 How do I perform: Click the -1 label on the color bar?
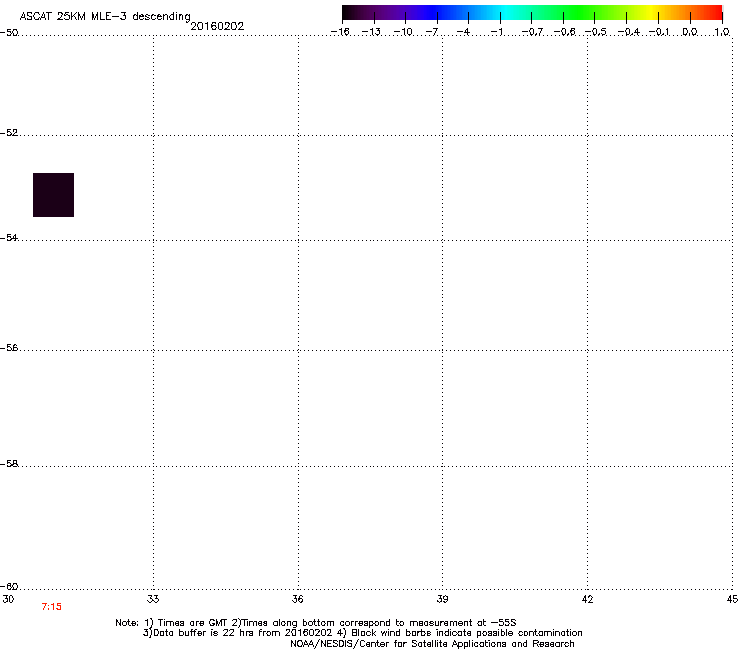tap(496, 32)
